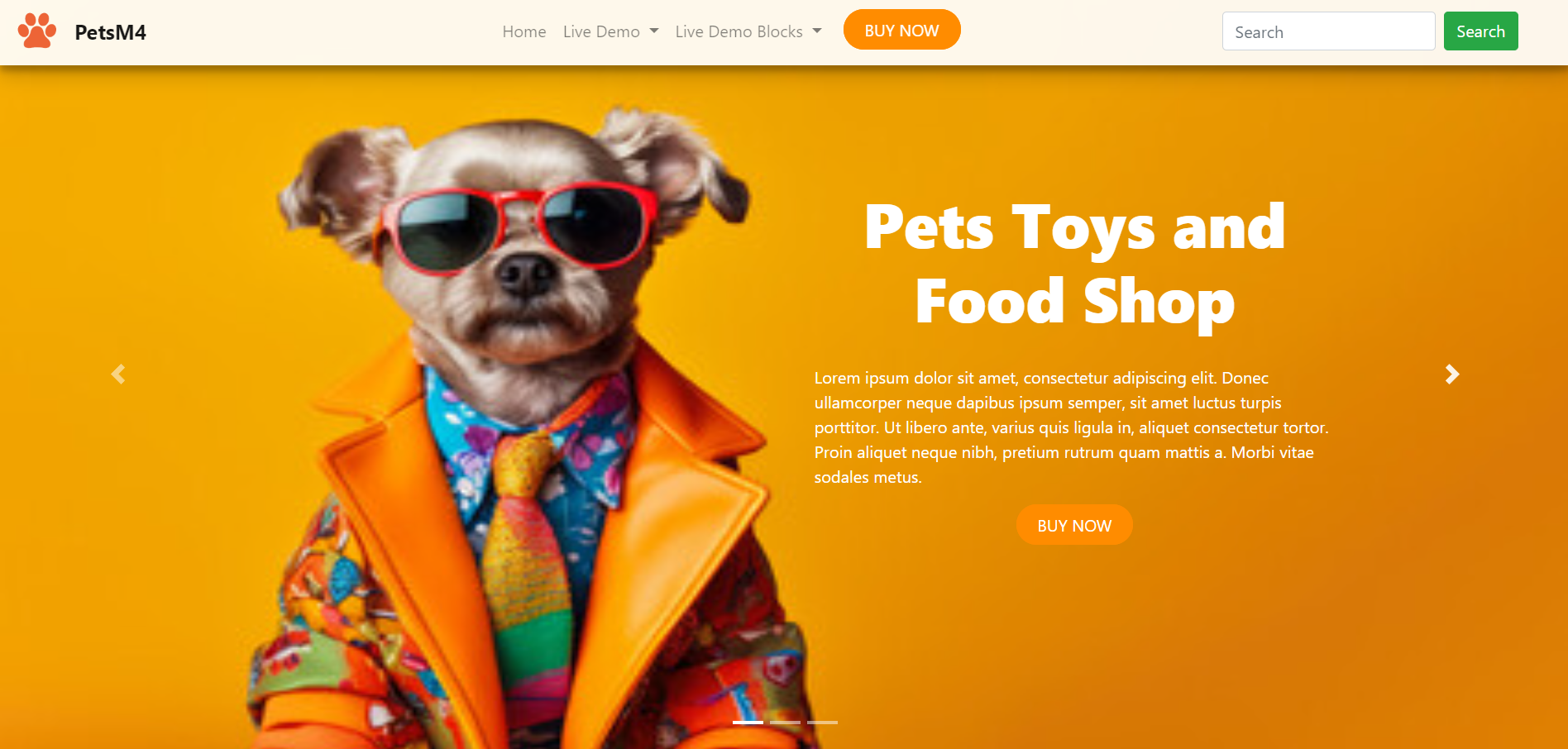Click the Live Demo dropdown caret
The image size is (1568, 749).
coord(654,31)
